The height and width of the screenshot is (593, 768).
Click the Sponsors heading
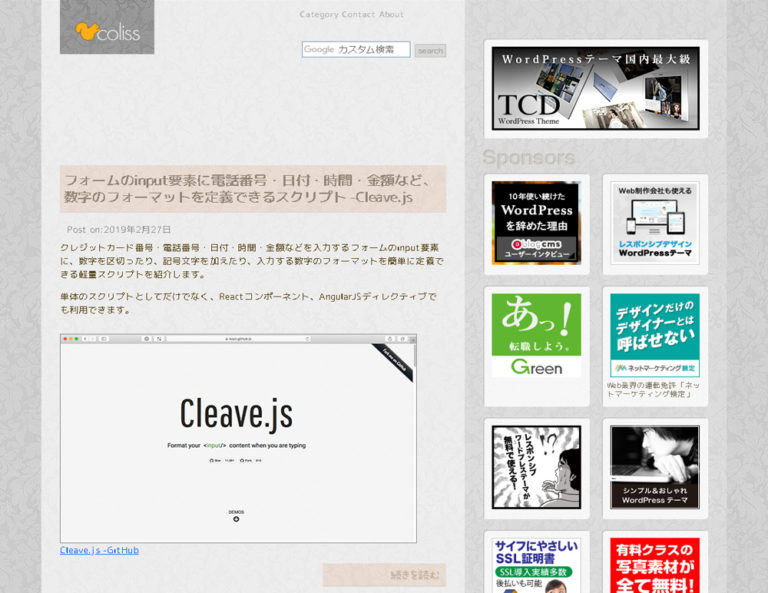(528, 158)
